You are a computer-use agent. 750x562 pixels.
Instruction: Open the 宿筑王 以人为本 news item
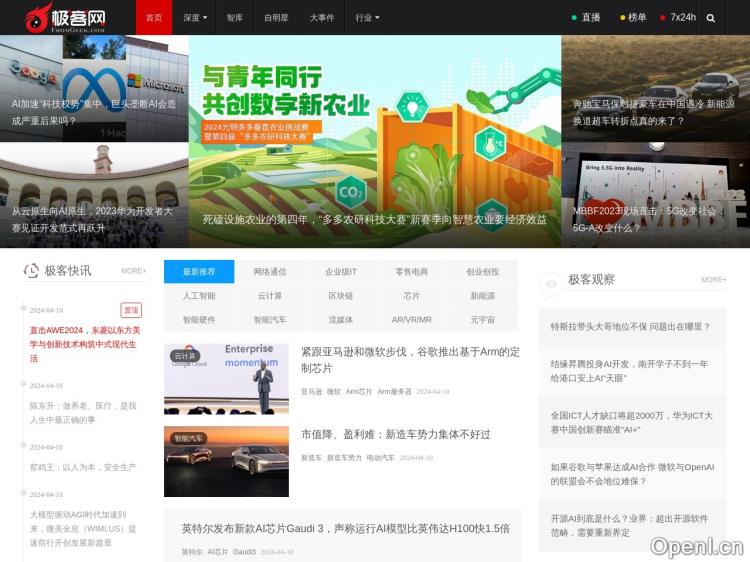(x=83, y=467)
